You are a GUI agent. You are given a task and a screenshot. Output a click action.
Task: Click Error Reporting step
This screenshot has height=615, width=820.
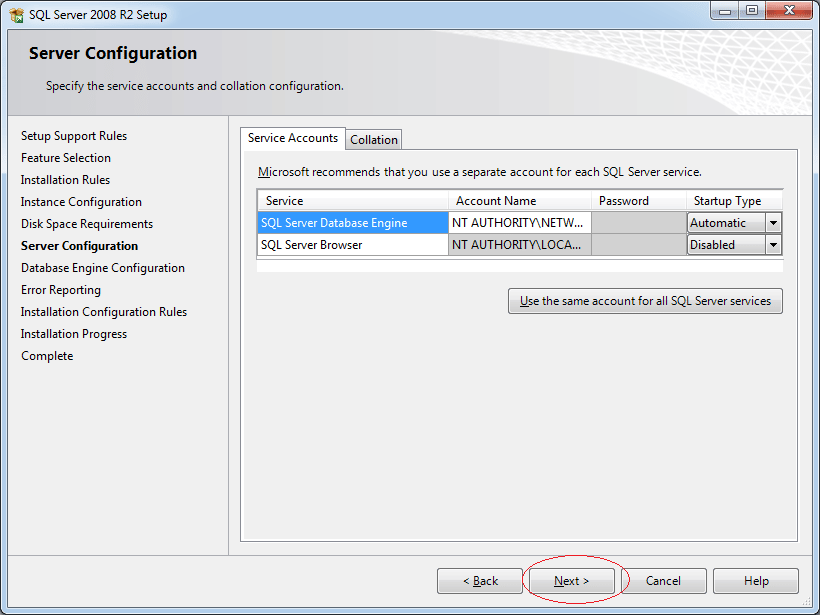tap(61, 290)
